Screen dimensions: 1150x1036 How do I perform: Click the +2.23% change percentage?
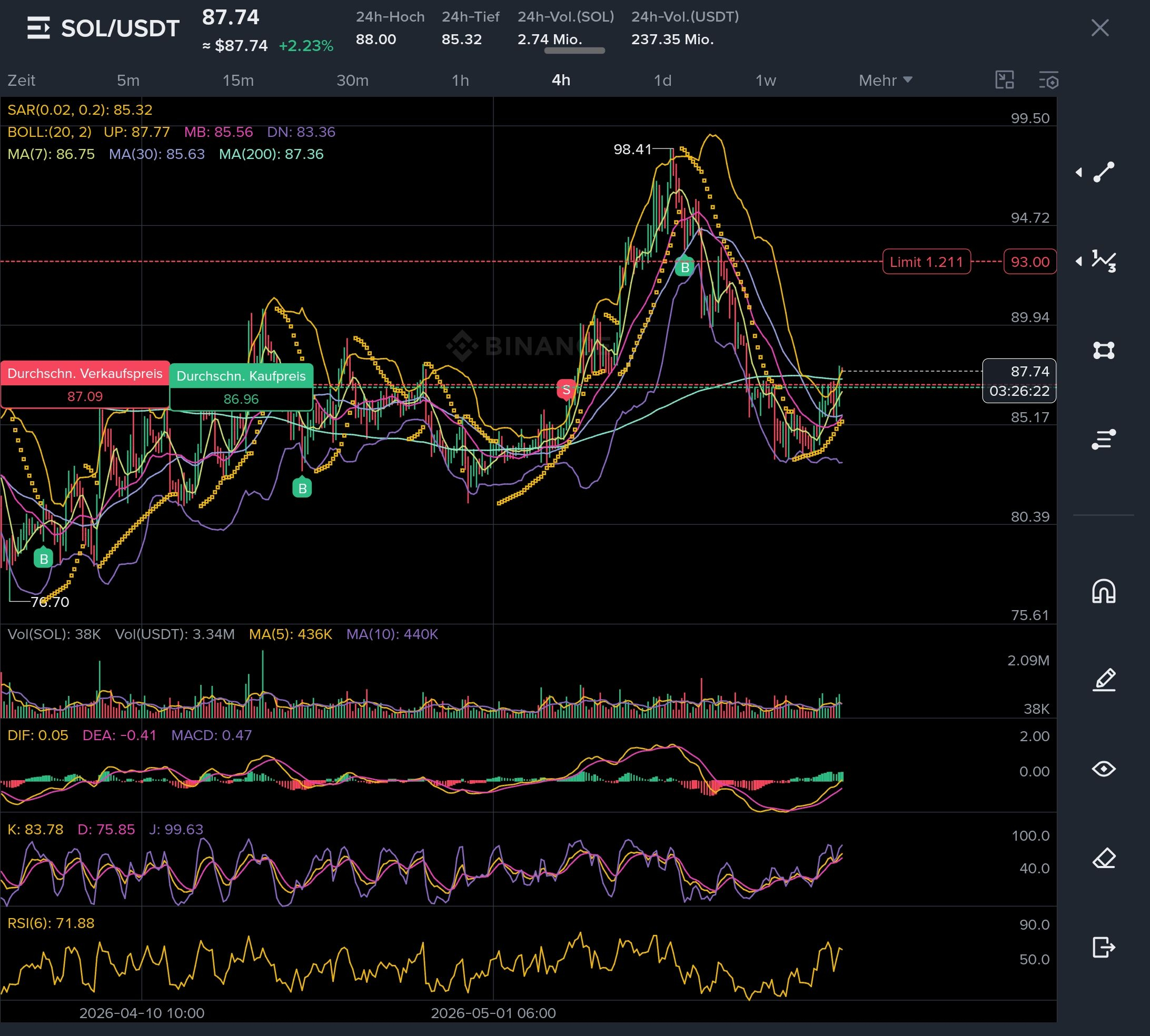pos(306,46)
